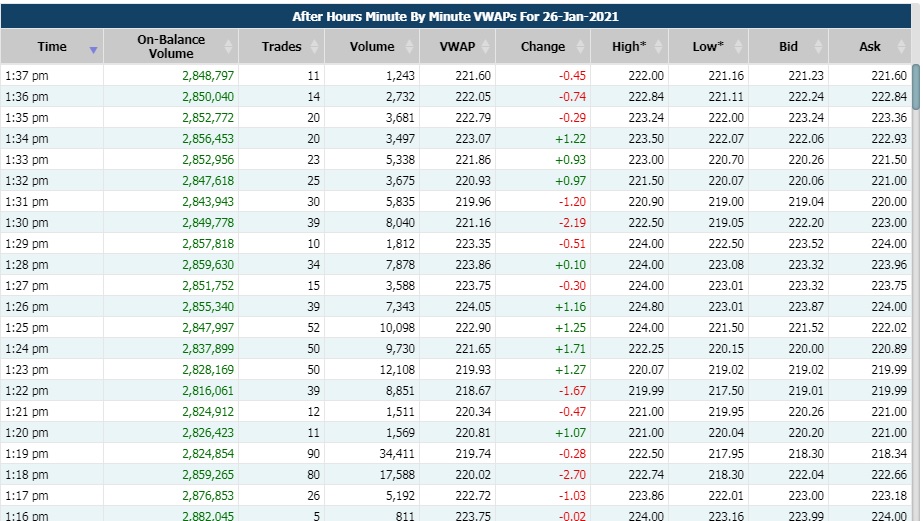This screenshot has width=923, height=521.
Task: Click sort arrows on On-Balance Volume column
Action: click(228, 47)
